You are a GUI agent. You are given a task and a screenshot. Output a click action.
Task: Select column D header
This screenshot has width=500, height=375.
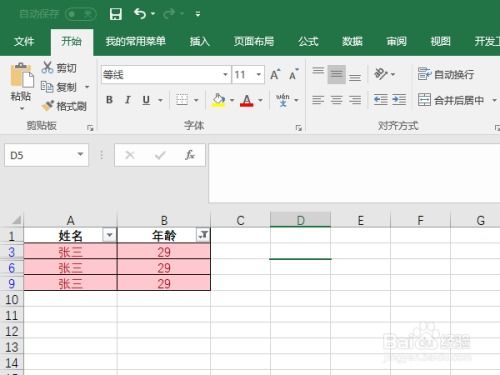point(300,220)
